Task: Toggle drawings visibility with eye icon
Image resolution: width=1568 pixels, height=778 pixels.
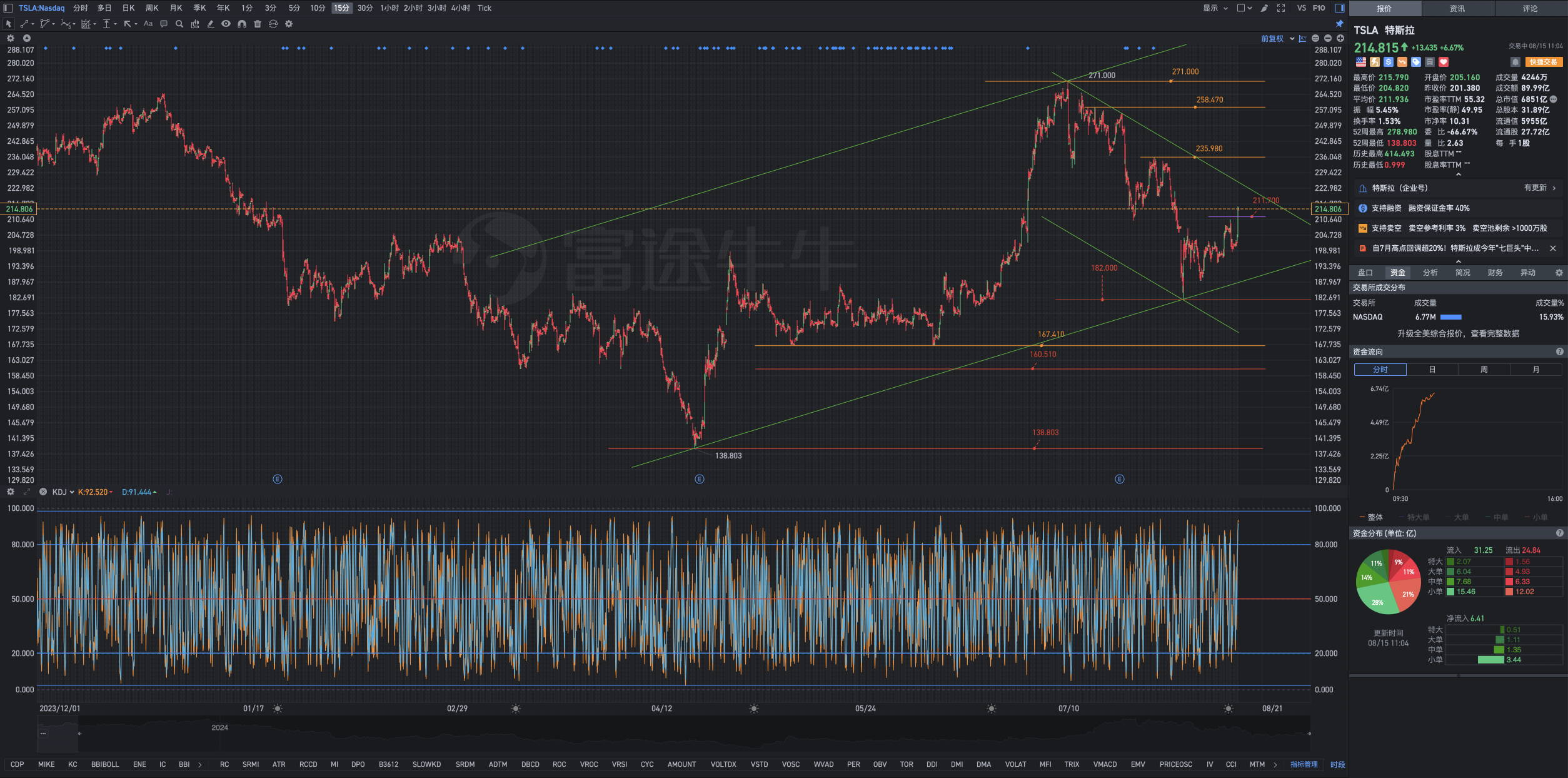Action: point(226,24)
